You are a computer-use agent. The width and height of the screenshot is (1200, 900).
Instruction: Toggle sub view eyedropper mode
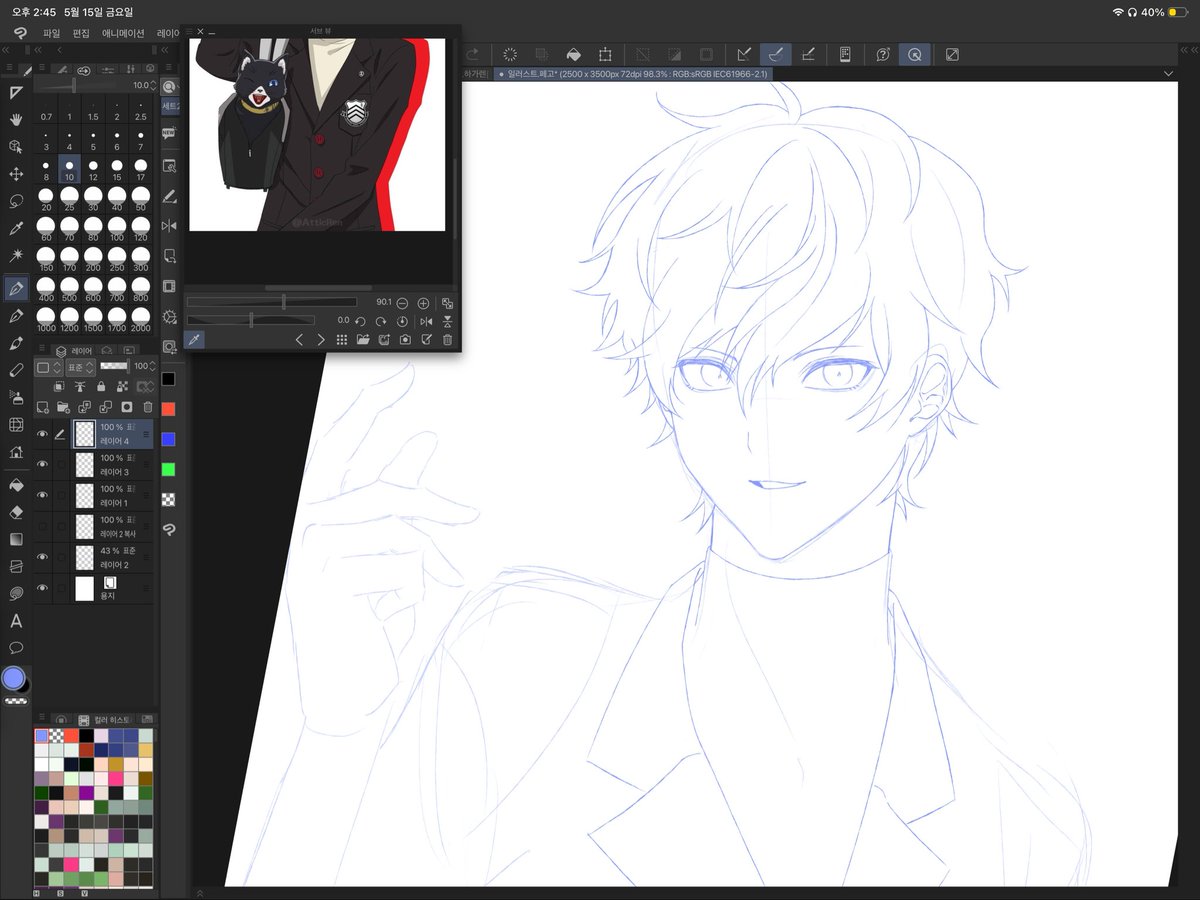[194, 340]
